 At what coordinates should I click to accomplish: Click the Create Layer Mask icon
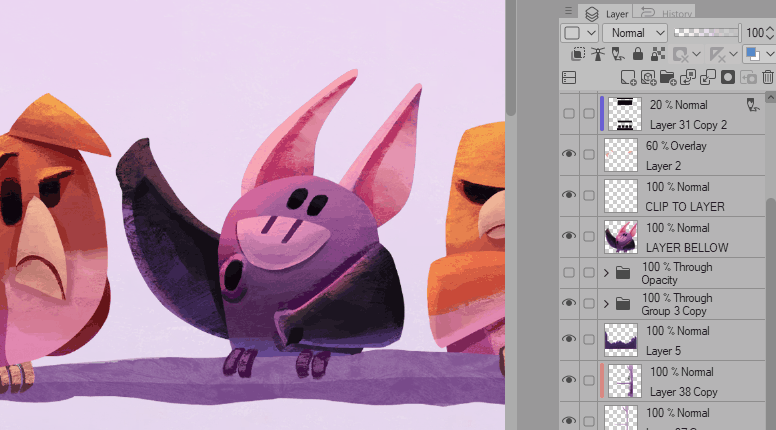click(728, 77)
